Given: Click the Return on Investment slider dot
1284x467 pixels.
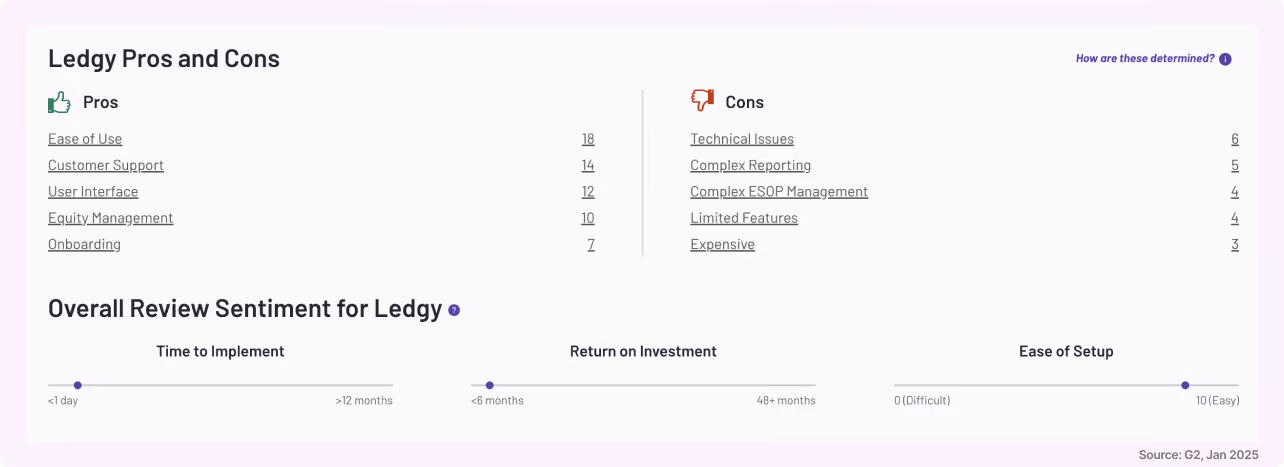Looking at the screenshot, I should coord(489,385).
